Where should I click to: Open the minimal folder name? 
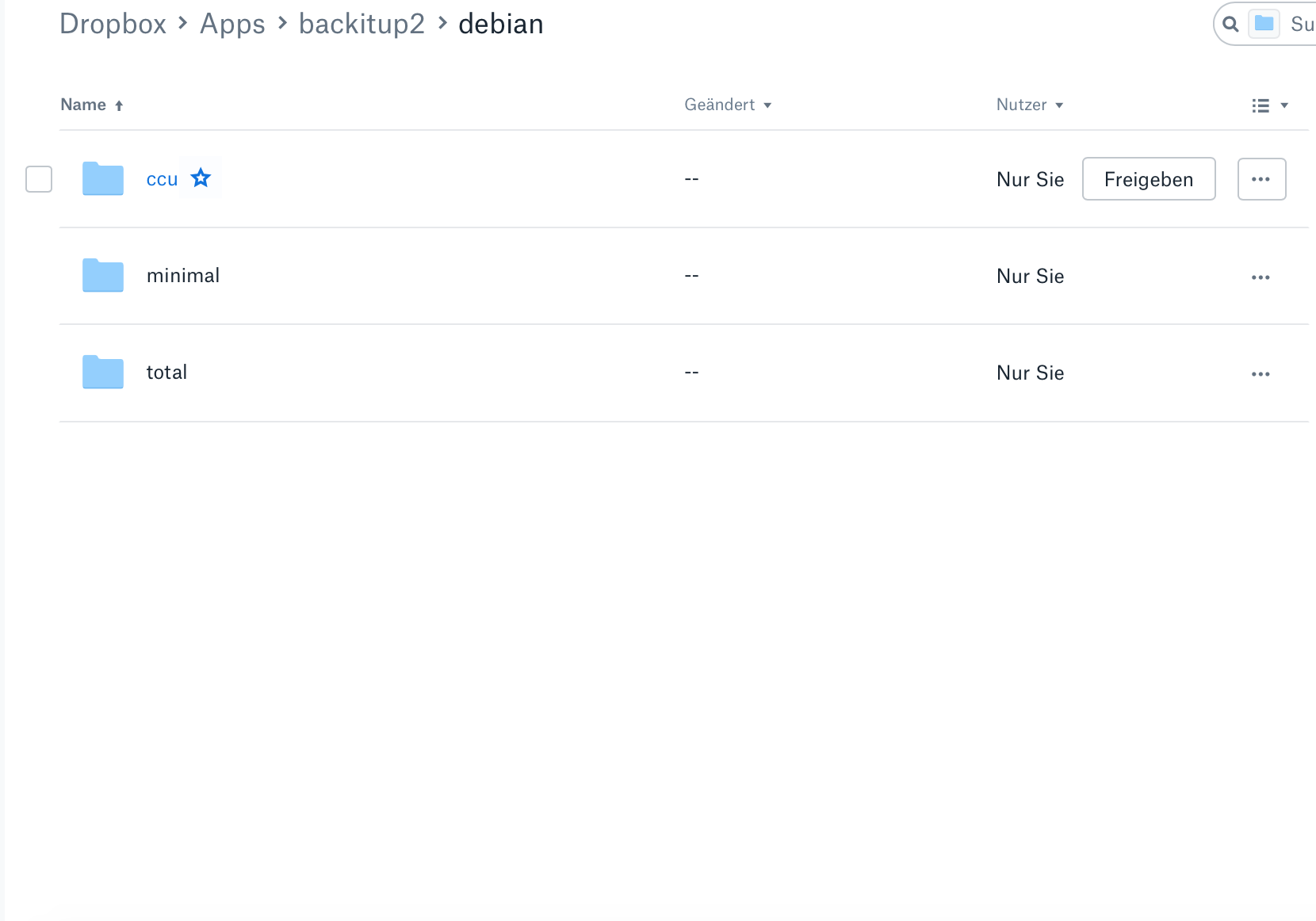pos(183,275)
